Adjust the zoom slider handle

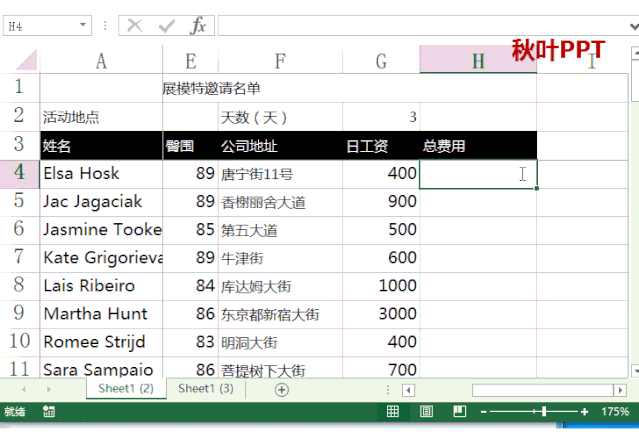coord(544,412)
